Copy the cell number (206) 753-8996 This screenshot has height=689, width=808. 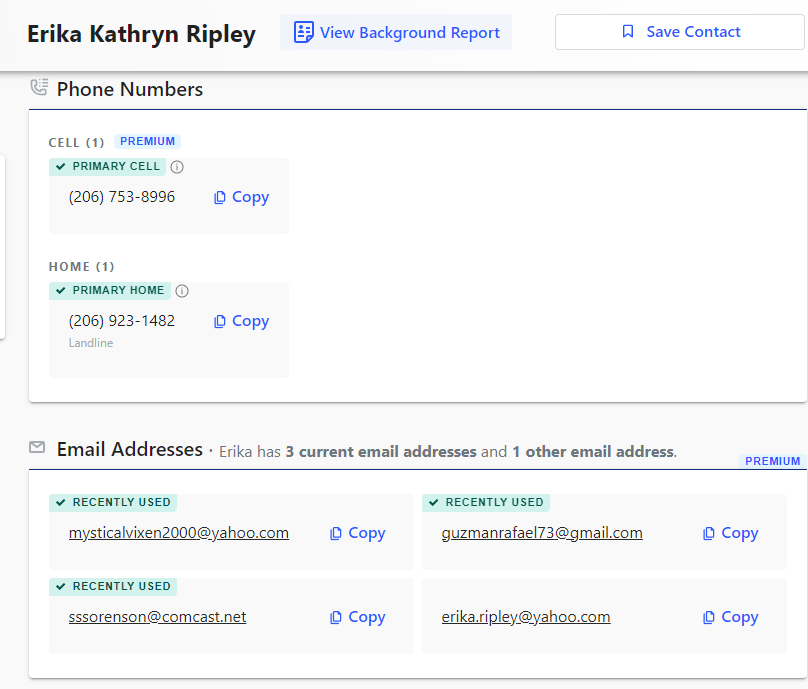click(241, 197)
